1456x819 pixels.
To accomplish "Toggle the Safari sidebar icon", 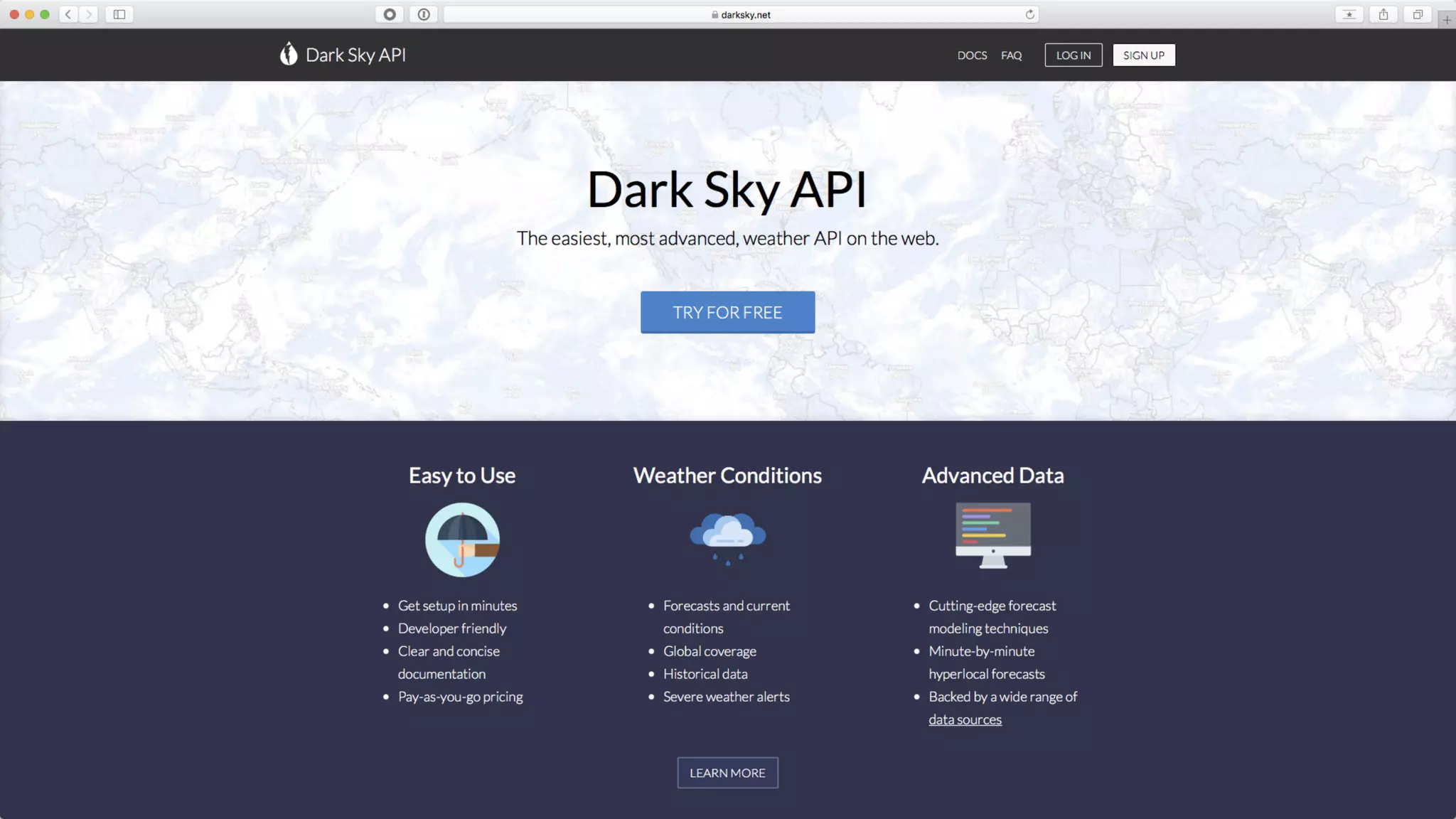I will click(119, 14).
